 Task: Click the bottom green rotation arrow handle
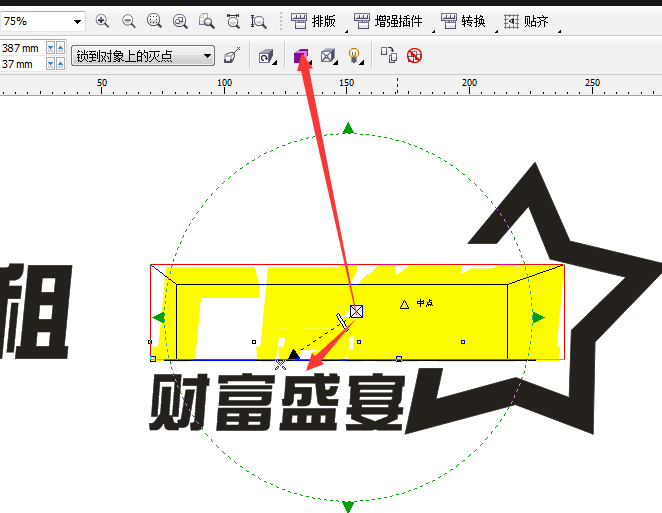(348, 507)
